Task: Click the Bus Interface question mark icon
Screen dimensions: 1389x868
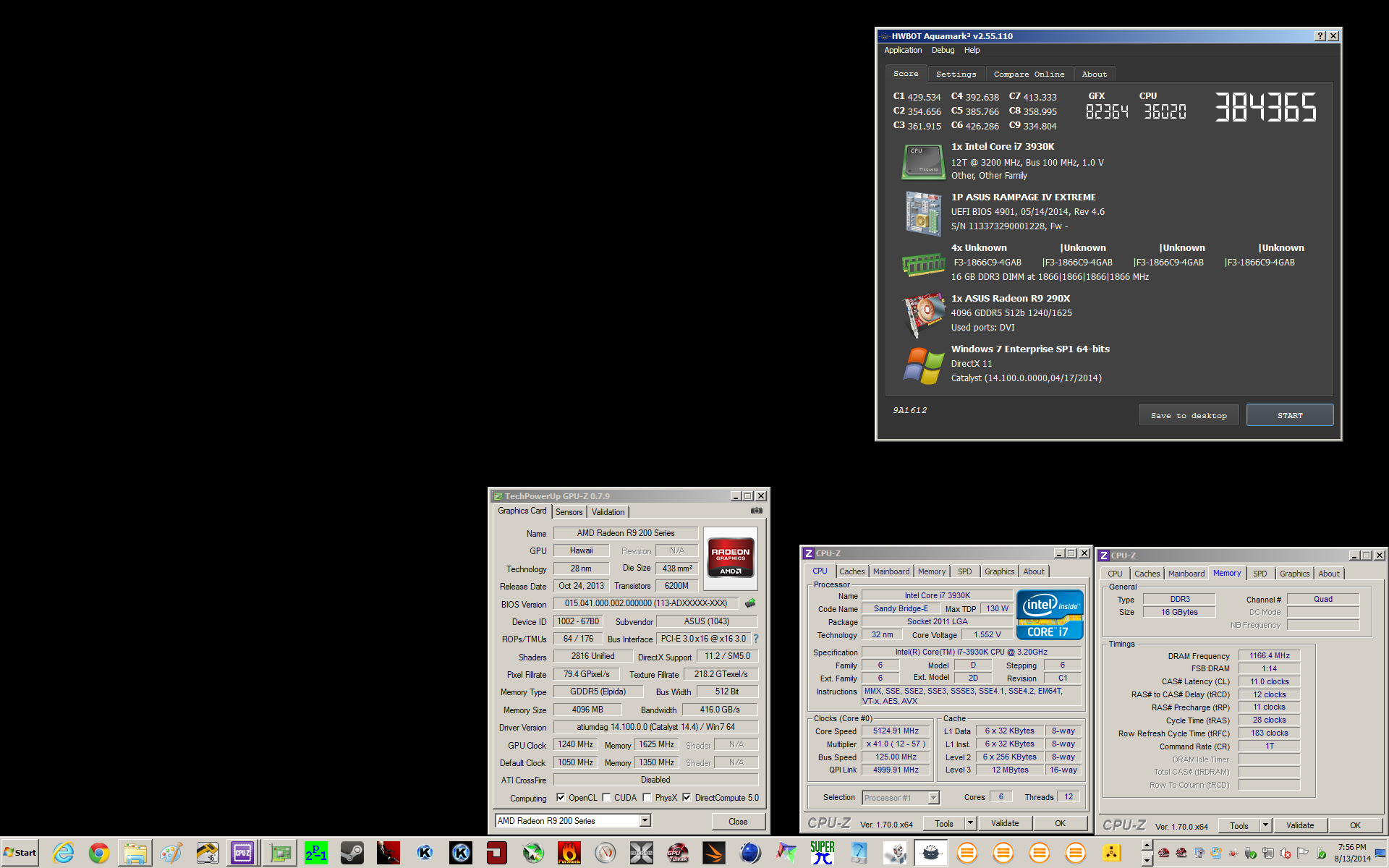Action: tap(756, 639)
